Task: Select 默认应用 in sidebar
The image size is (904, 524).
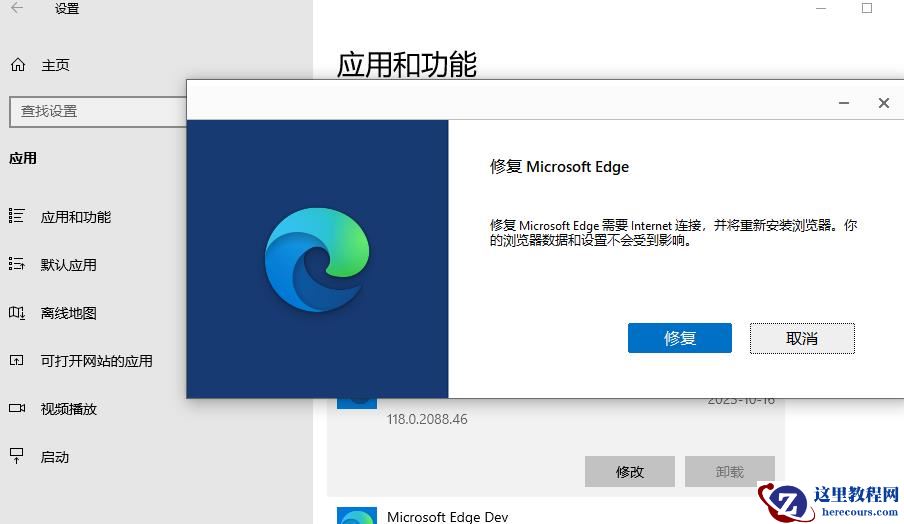Action: tap(69, 265)
